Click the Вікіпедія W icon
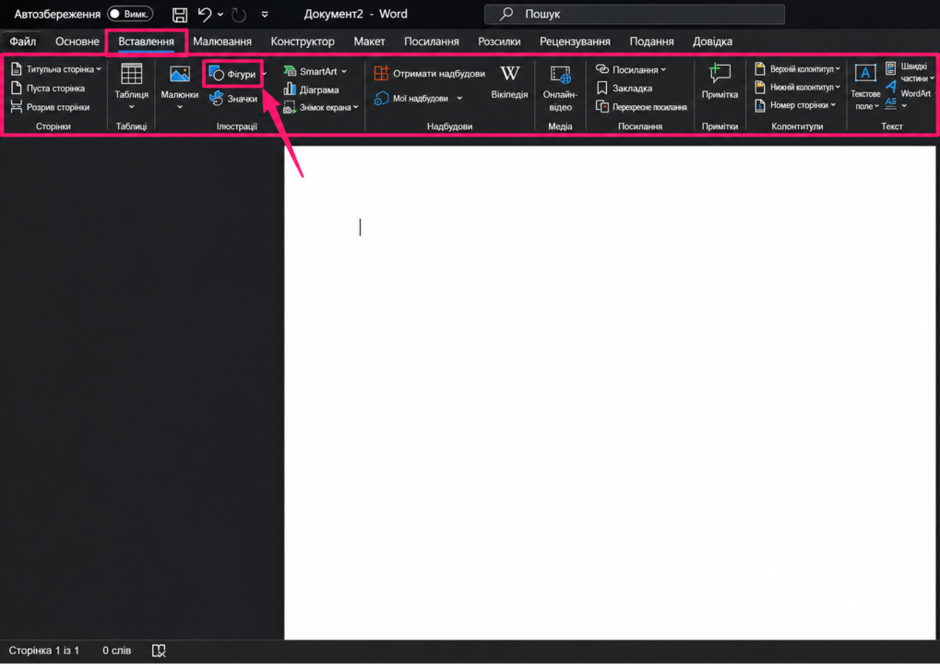Viewport: 940px width, 669px height. [x=510, y=74]
